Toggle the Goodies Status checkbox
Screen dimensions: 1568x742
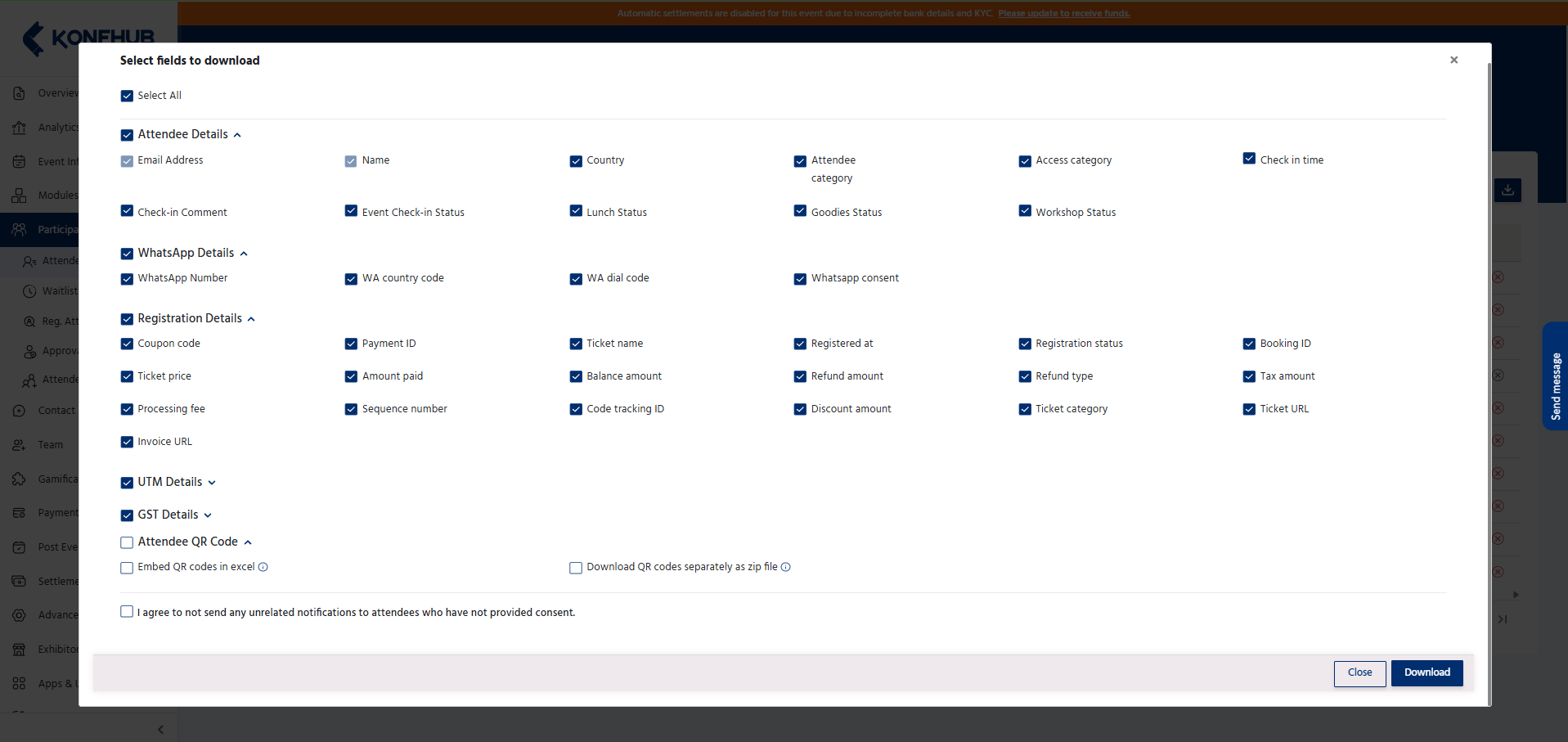(800, 211)
